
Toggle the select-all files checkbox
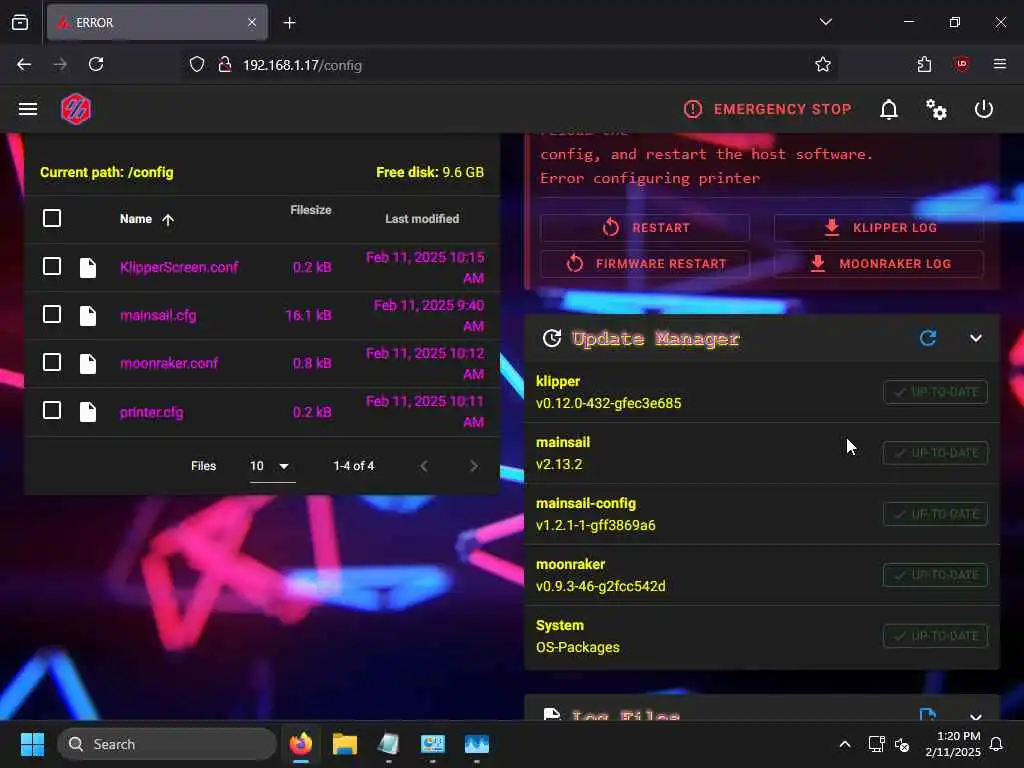point(52,218)
